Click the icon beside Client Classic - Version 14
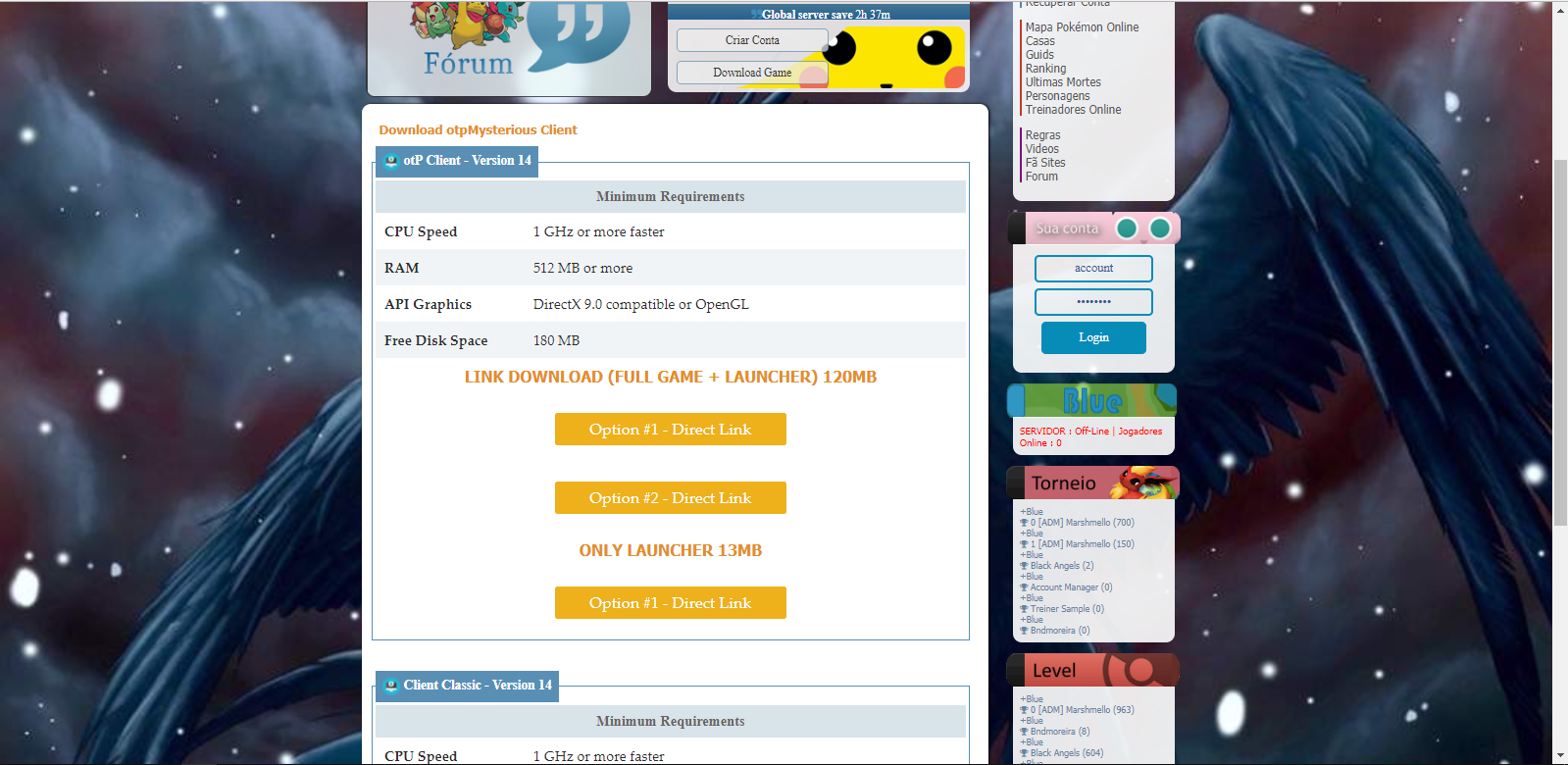1568x765 pixels. (391, 686)
